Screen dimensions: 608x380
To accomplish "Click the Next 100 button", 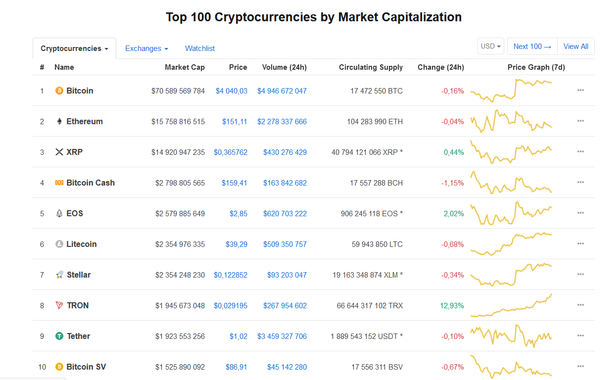I will [532, 46].
